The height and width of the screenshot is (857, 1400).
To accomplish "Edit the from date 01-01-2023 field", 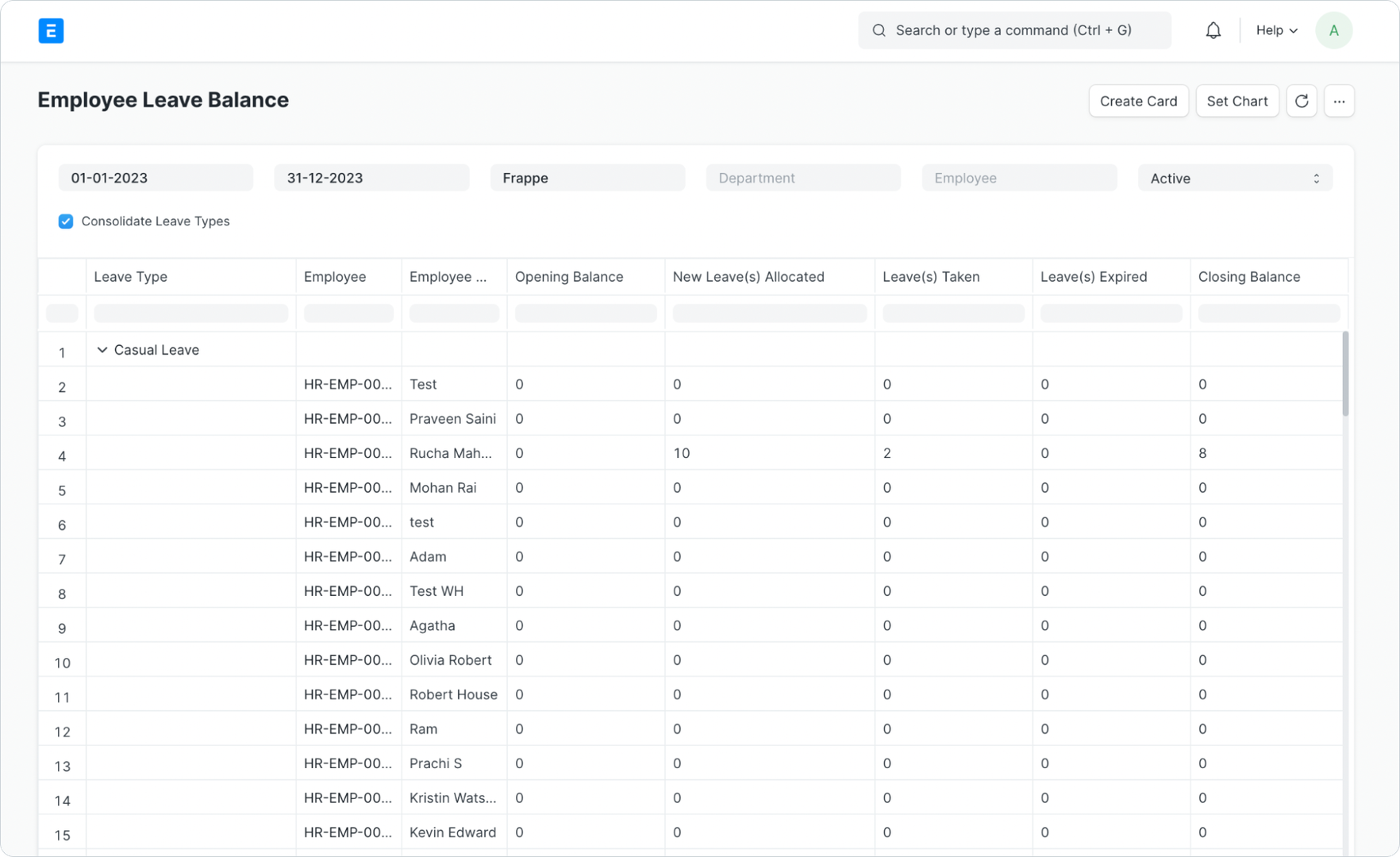I will pyautogui.click(x=156, y=179).
